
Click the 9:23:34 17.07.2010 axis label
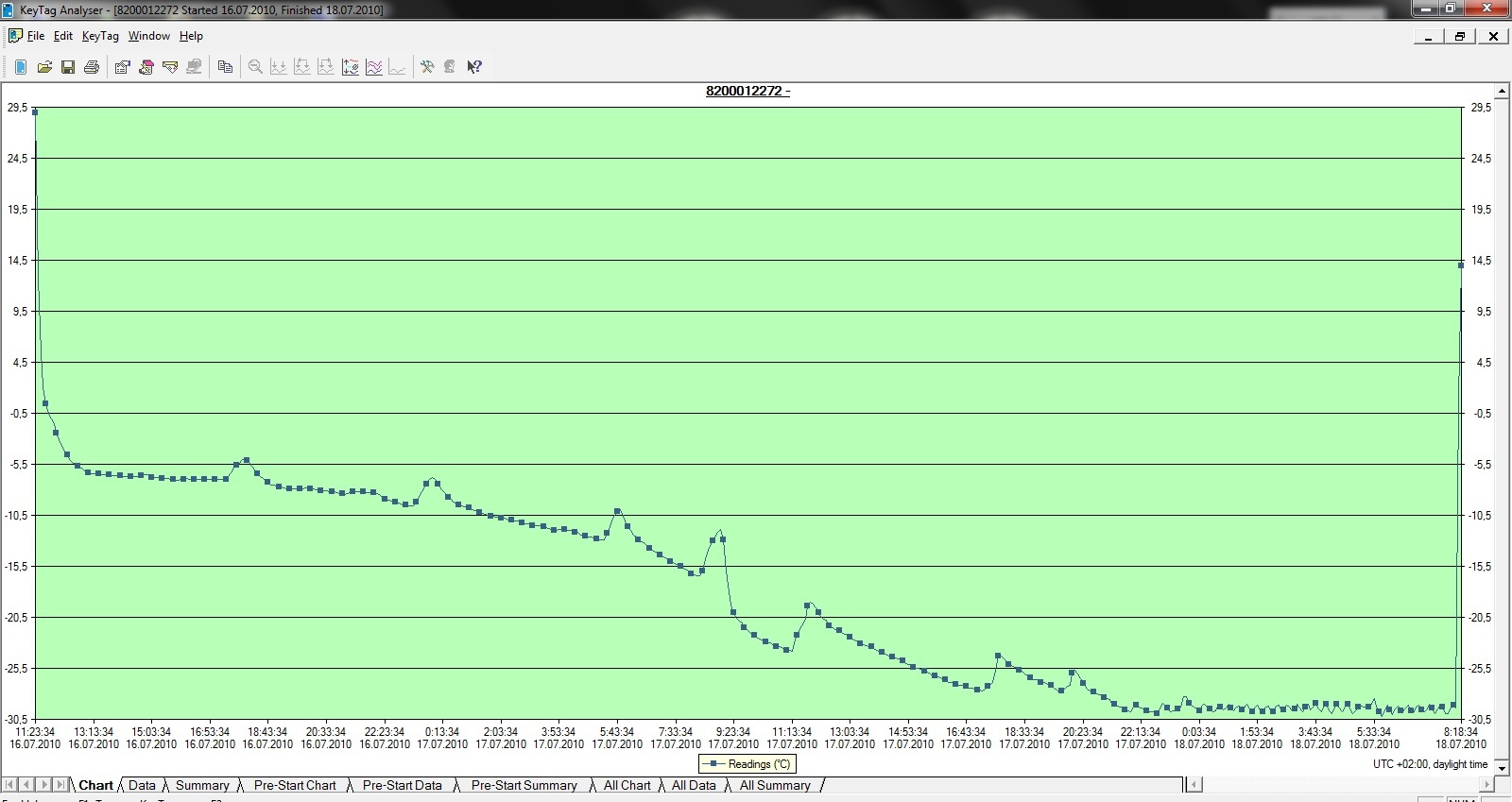click(733, 738)
